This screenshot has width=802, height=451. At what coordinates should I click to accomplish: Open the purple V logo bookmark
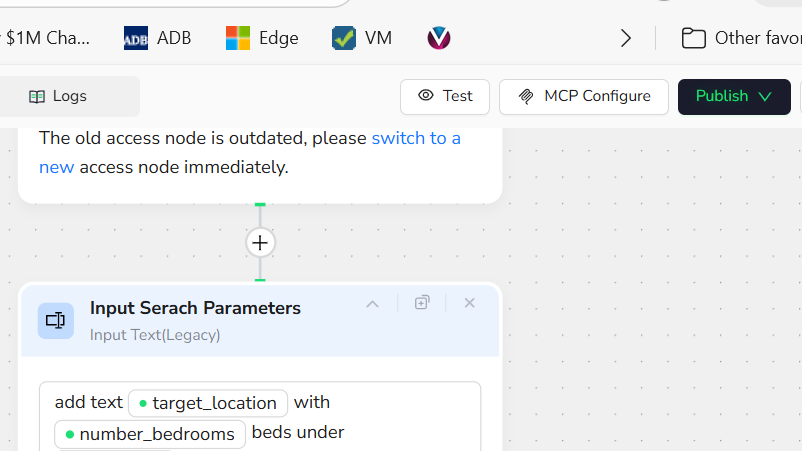[x=439, y=38]
